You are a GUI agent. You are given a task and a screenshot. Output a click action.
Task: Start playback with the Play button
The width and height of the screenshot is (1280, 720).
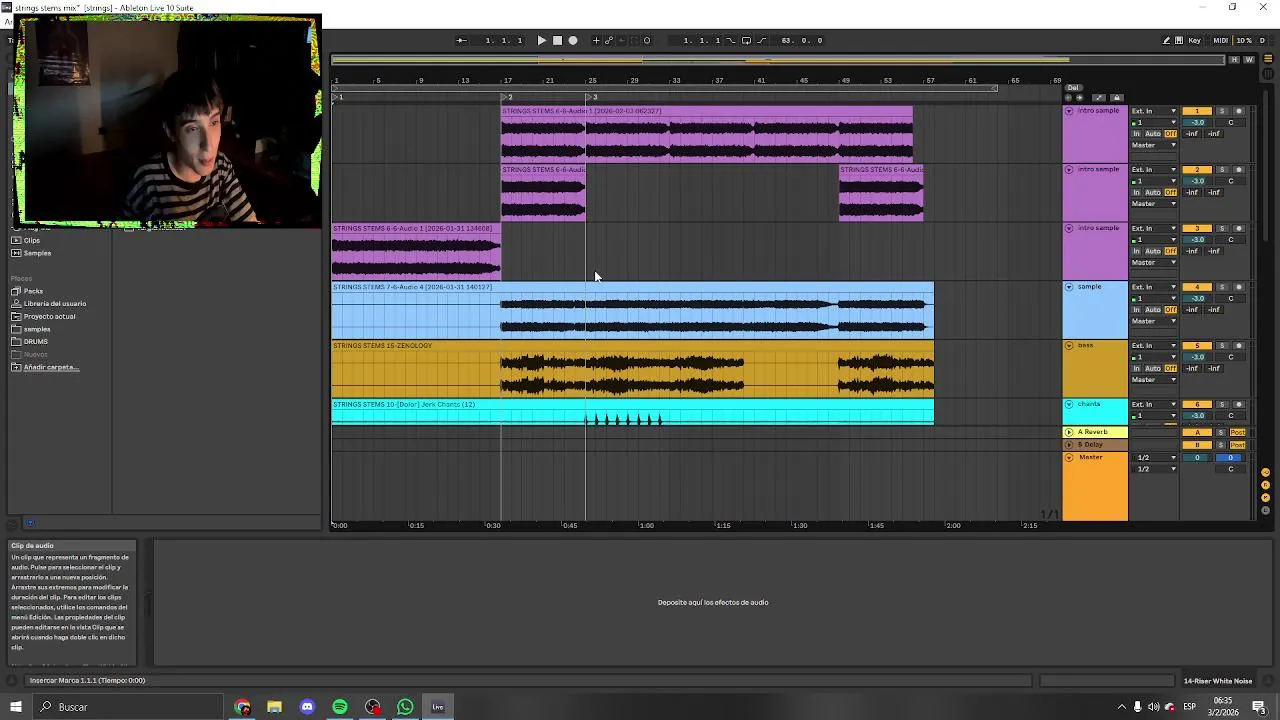point(542,41)
